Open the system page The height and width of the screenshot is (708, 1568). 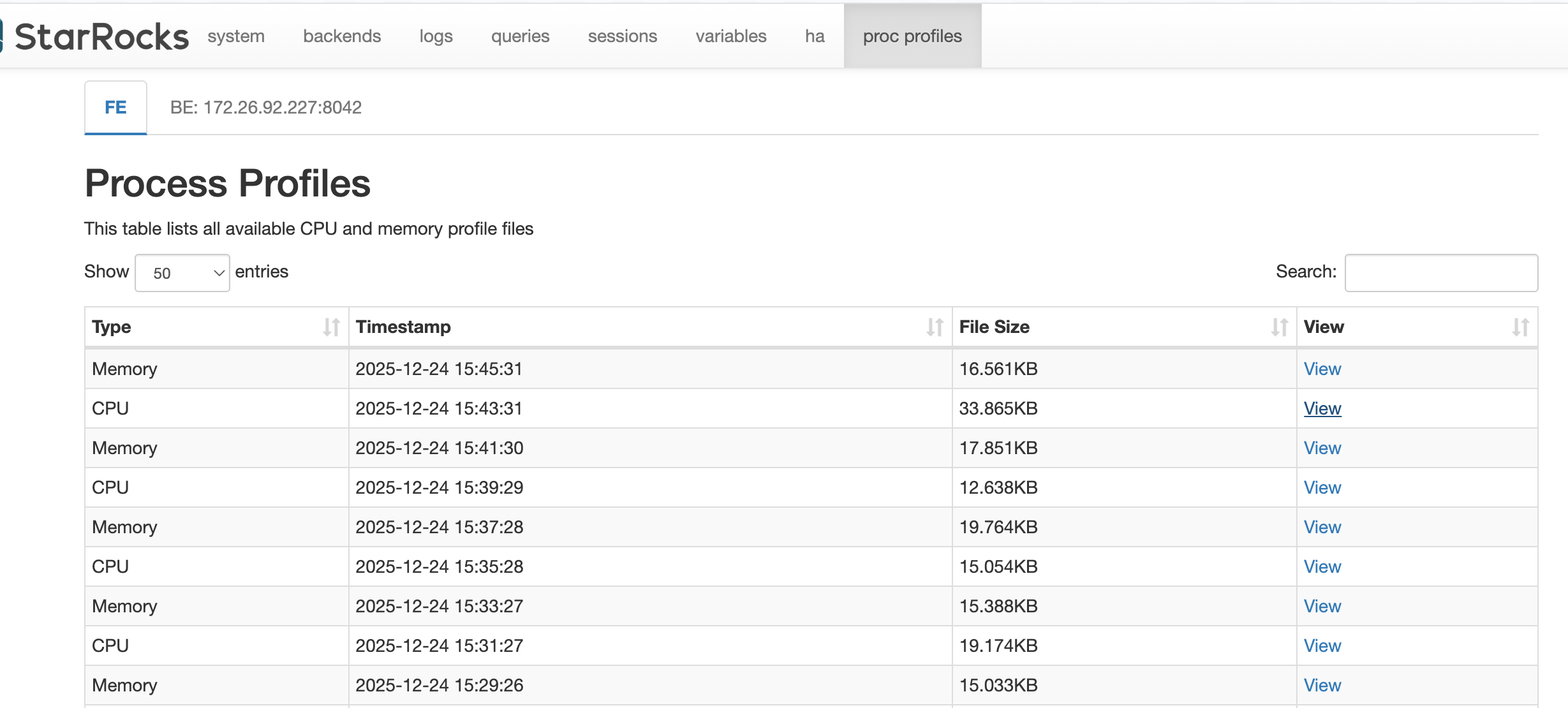point(235,36)
